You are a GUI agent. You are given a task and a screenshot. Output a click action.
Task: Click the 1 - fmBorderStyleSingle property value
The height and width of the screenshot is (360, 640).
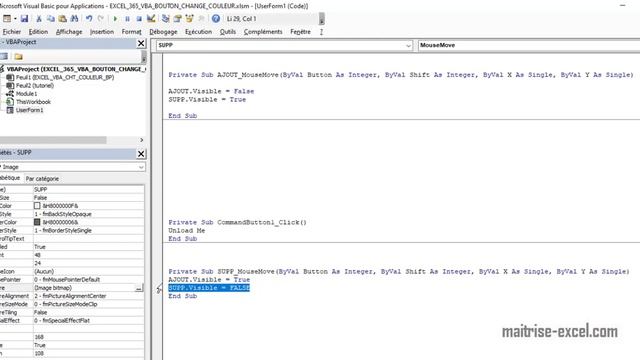tap(89, 230)
